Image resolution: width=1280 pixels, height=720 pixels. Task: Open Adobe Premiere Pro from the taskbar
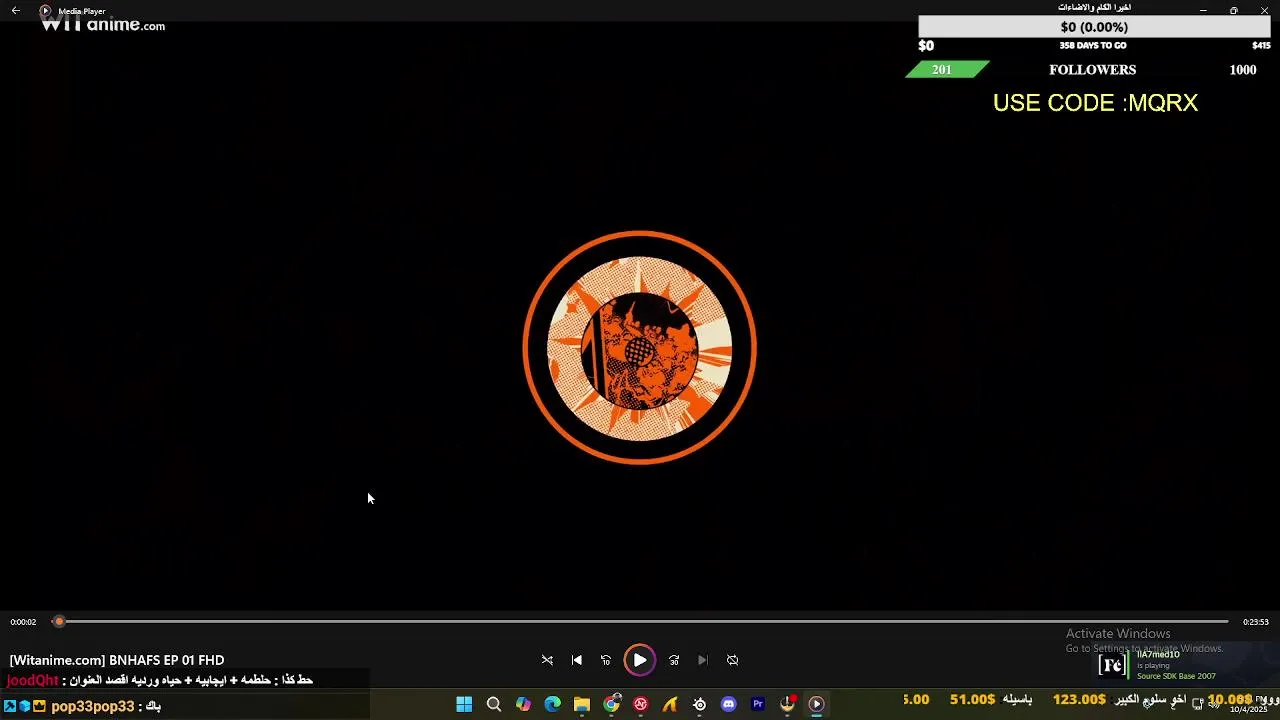758,704
